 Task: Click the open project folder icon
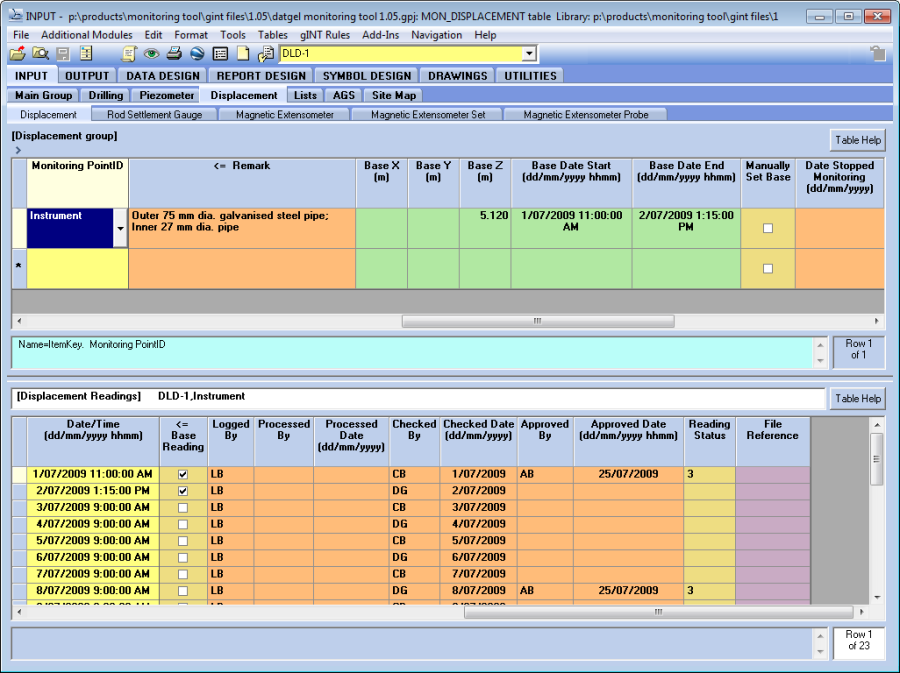[17, 54]
